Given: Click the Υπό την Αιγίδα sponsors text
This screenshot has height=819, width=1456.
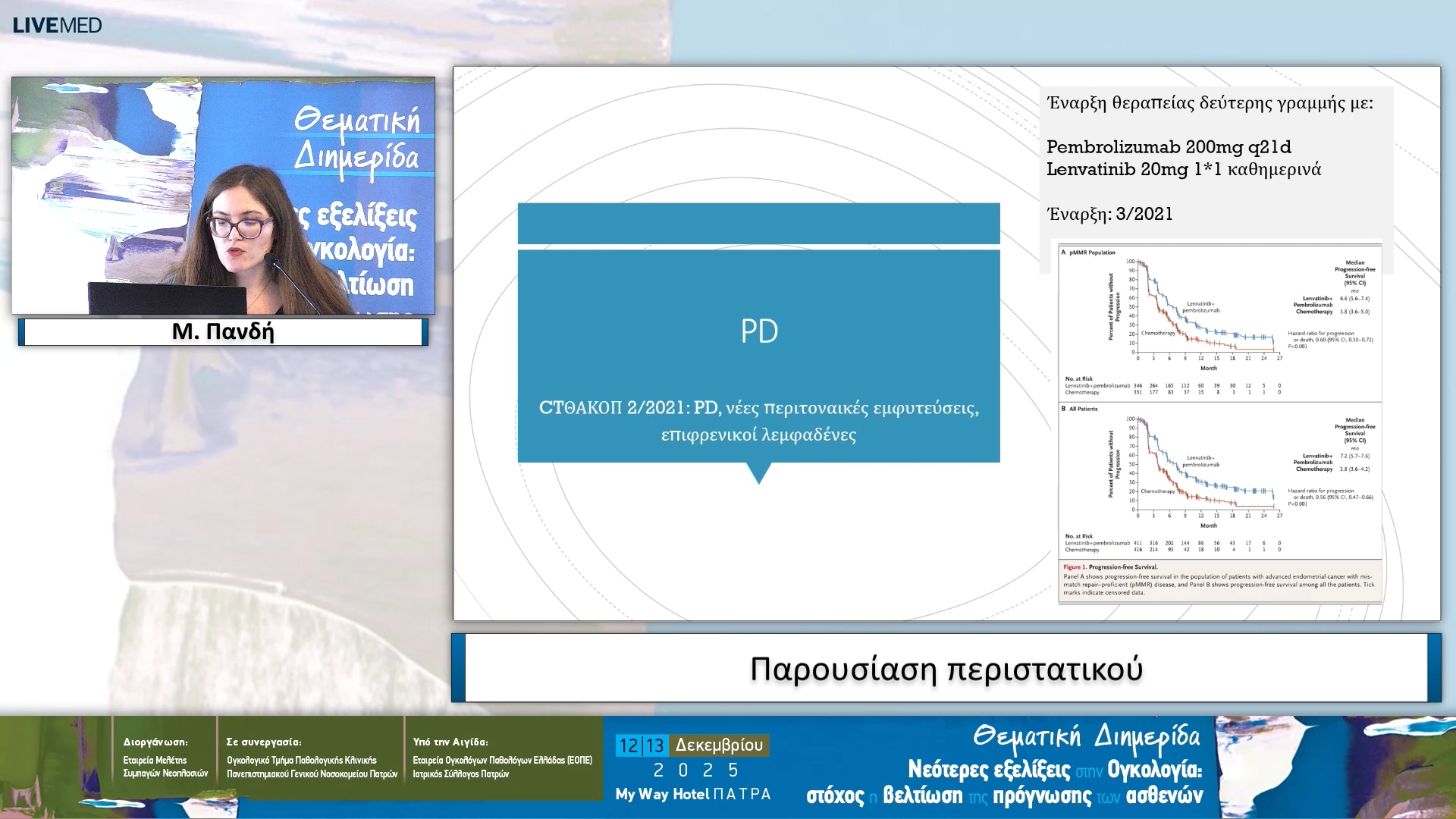Looking at the screenshot, I should [501, 758].
